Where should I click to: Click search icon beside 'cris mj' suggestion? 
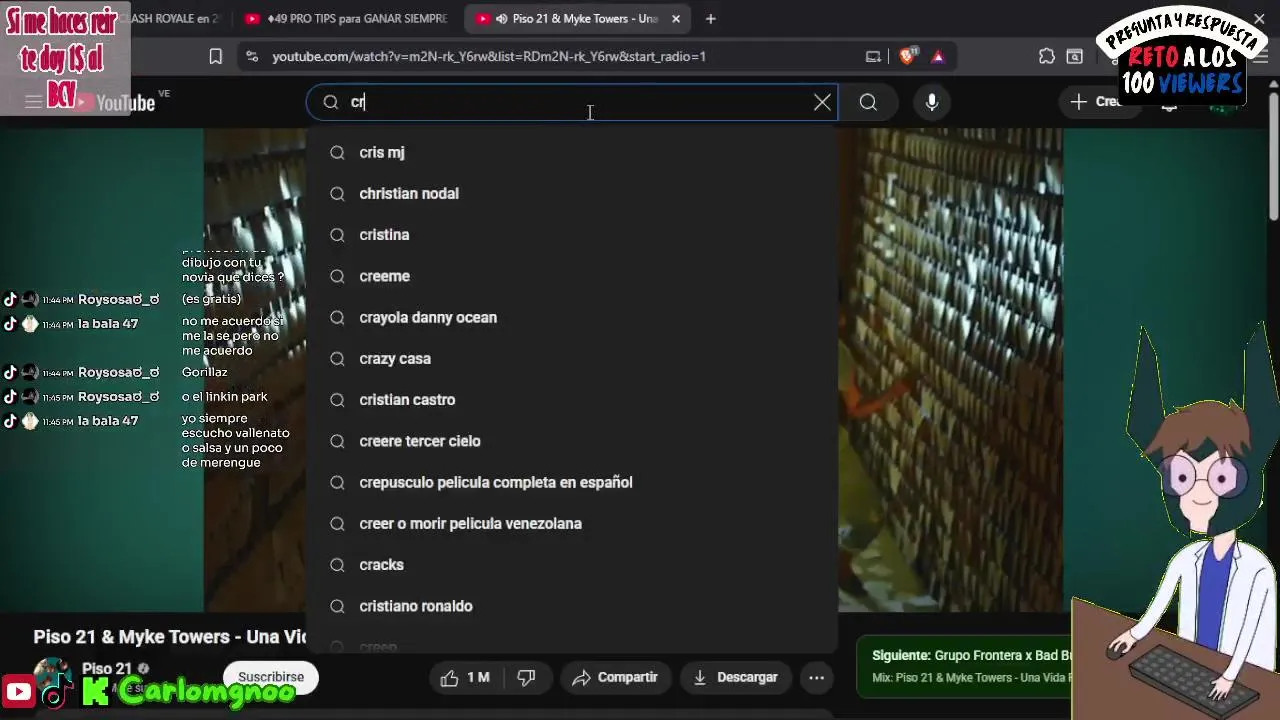click(337, 153)
